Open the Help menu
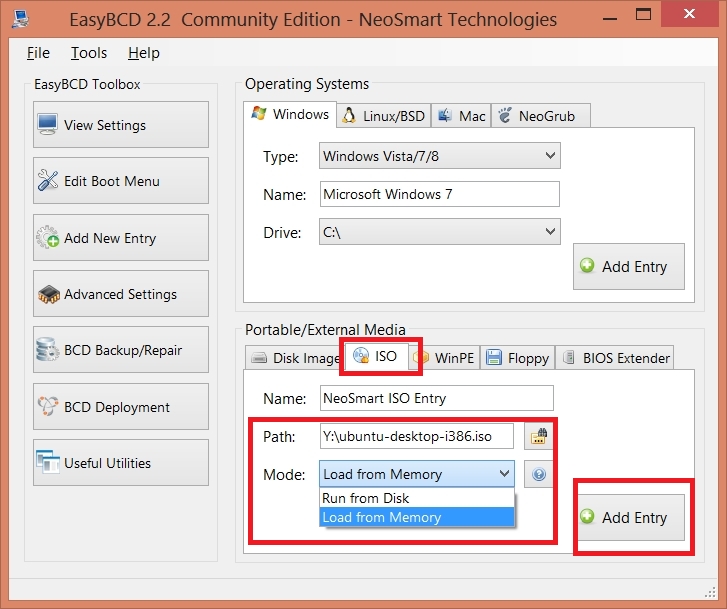 tap(144, 53)
